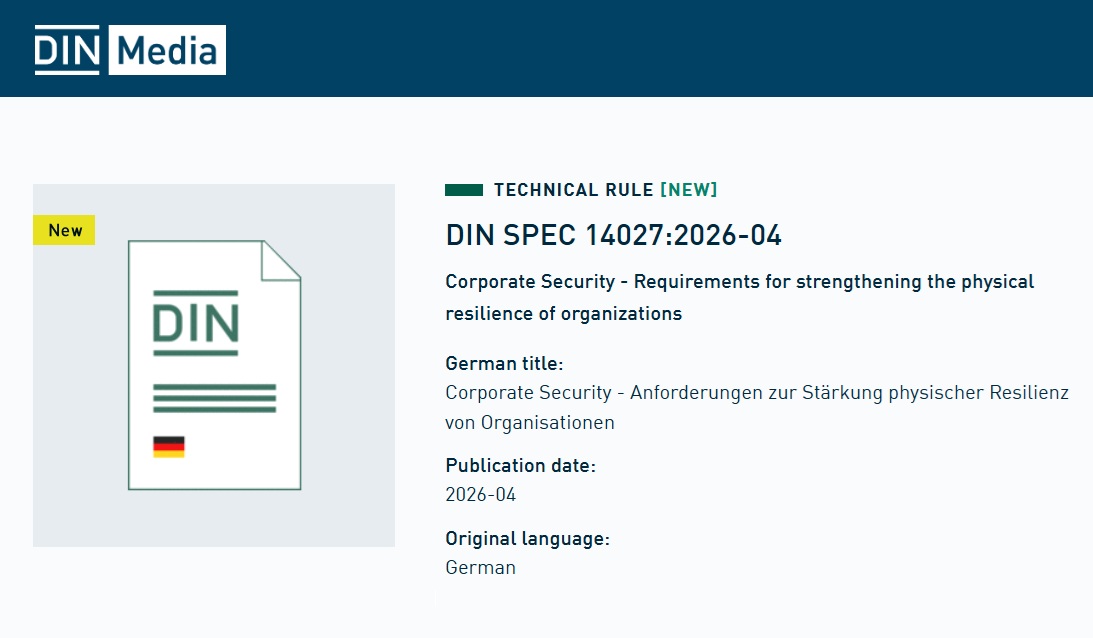Click the white Media box in logo

(167, 50)
